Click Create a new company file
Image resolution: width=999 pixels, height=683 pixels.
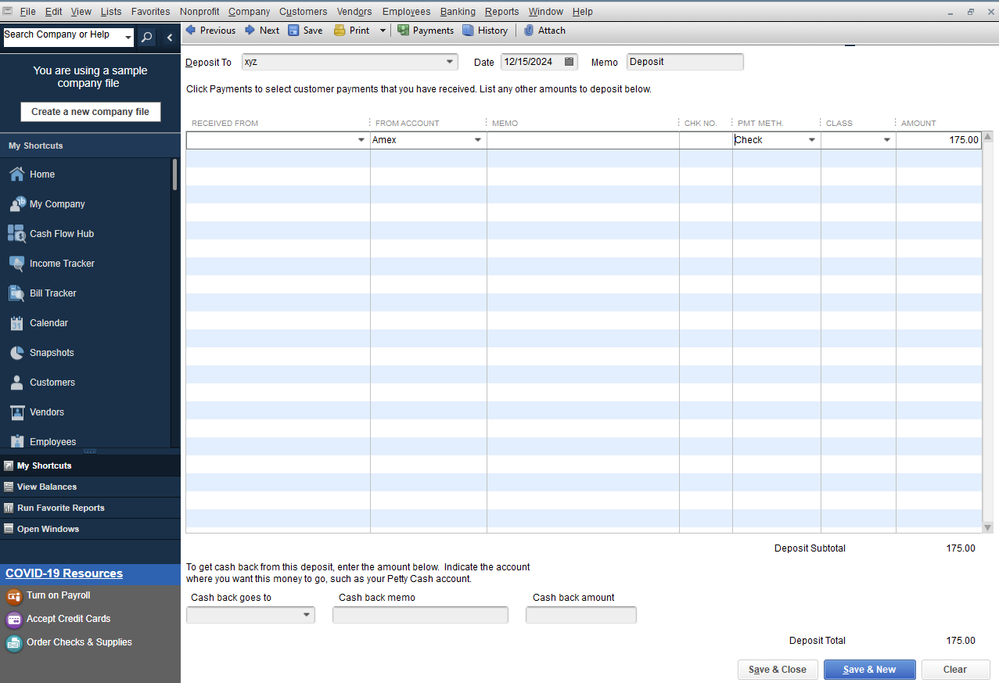point(90,111)
